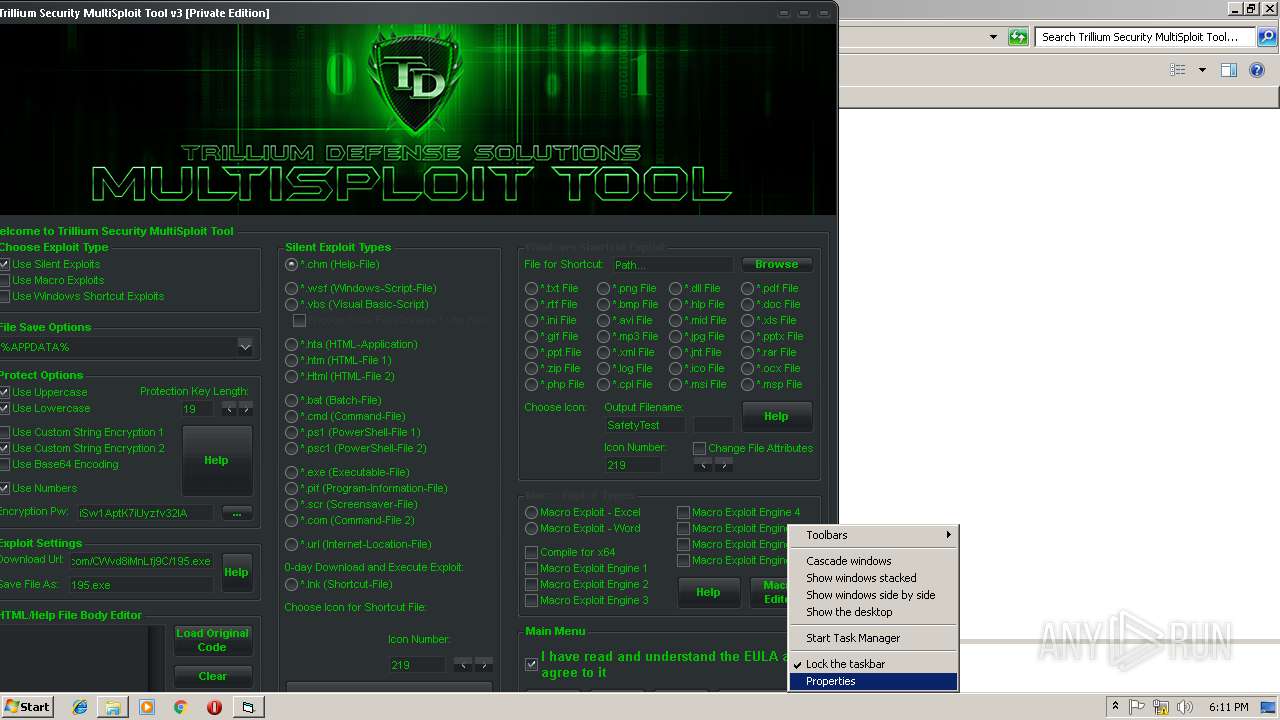Open Windows Explorer folder icon in taskbar
1280x720 pixels.
pyautogui.click(x=113, y=707)
